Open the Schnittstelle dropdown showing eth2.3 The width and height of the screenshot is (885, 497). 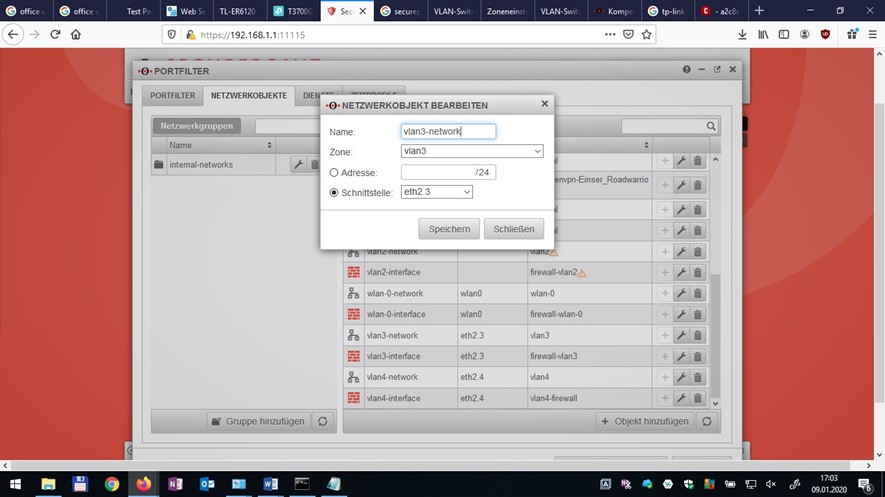click(x=436, y=192)
